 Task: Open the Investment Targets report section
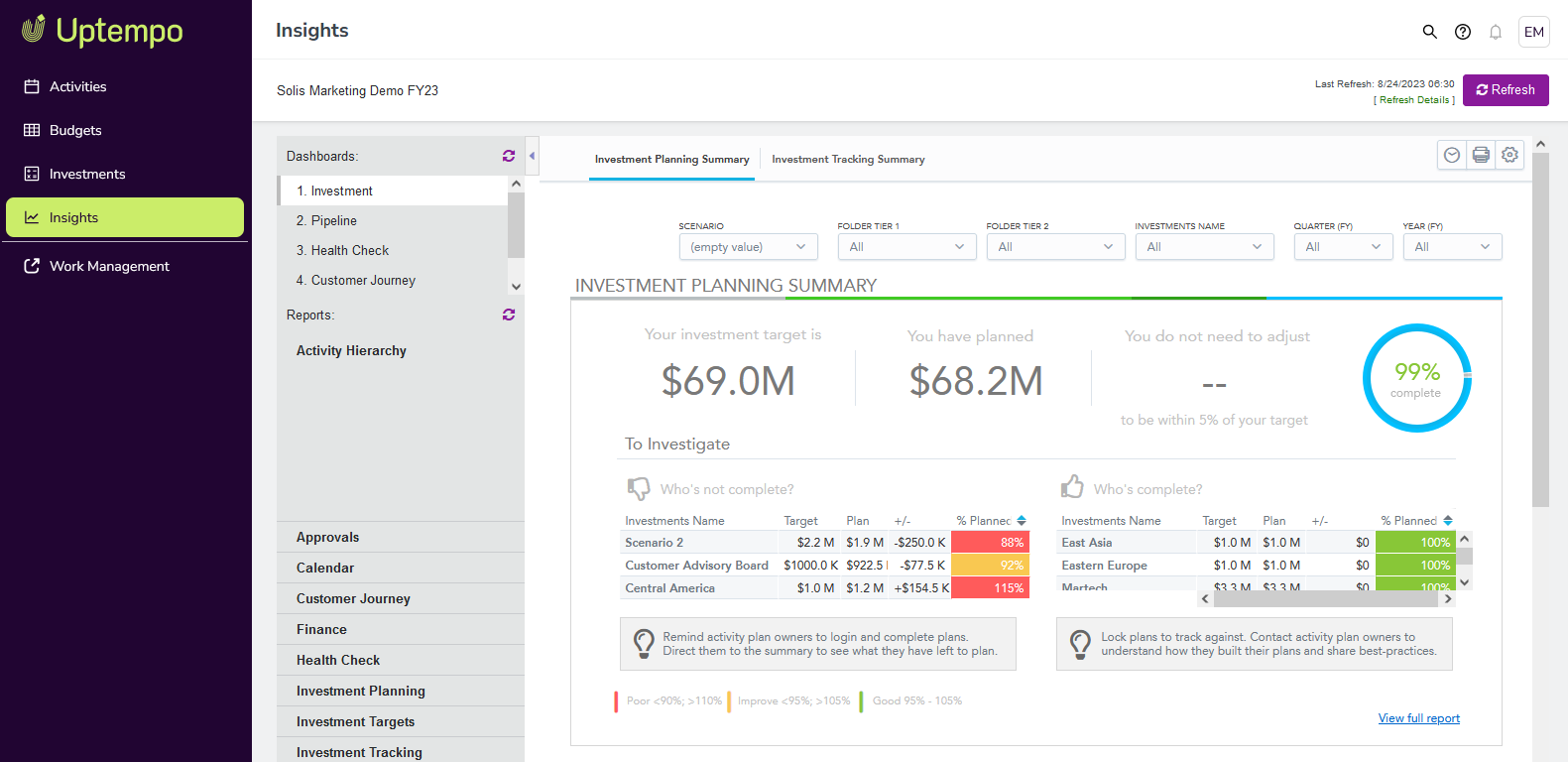tap(401, 721)
